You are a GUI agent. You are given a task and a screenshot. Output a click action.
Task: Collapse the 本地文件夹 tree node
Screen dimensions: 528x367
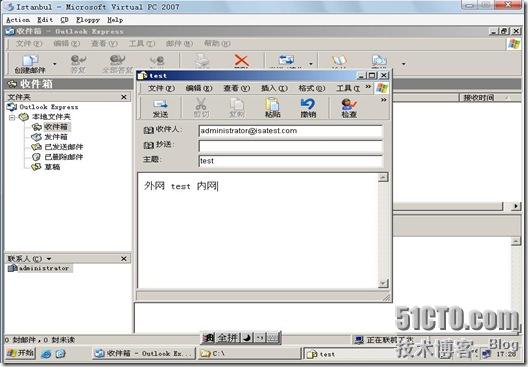12,117
